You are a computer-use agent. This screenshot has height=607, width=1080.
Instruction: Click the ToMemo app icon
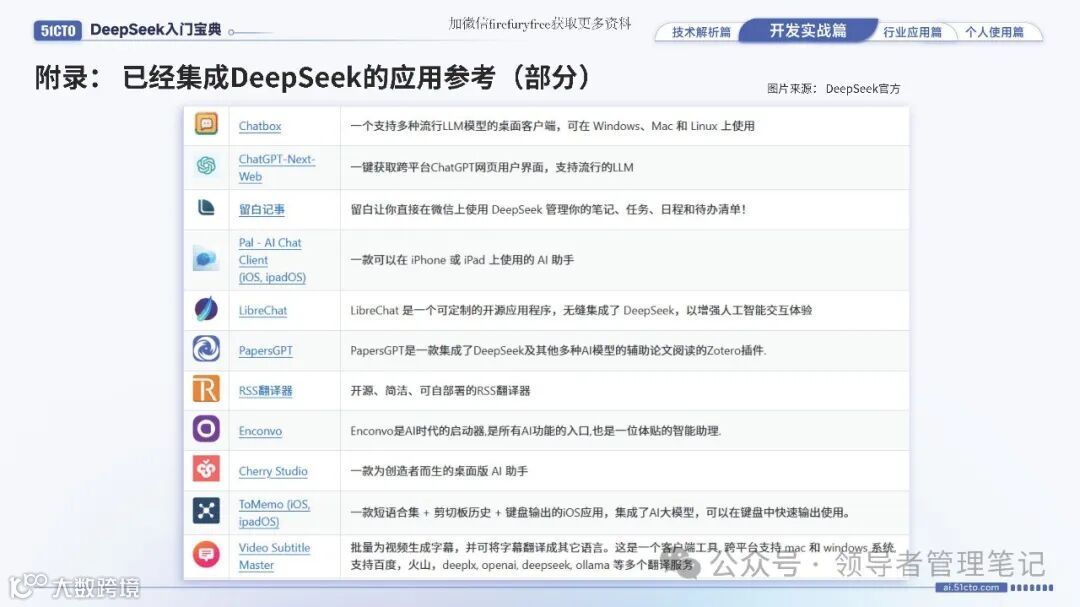point(206,511)
